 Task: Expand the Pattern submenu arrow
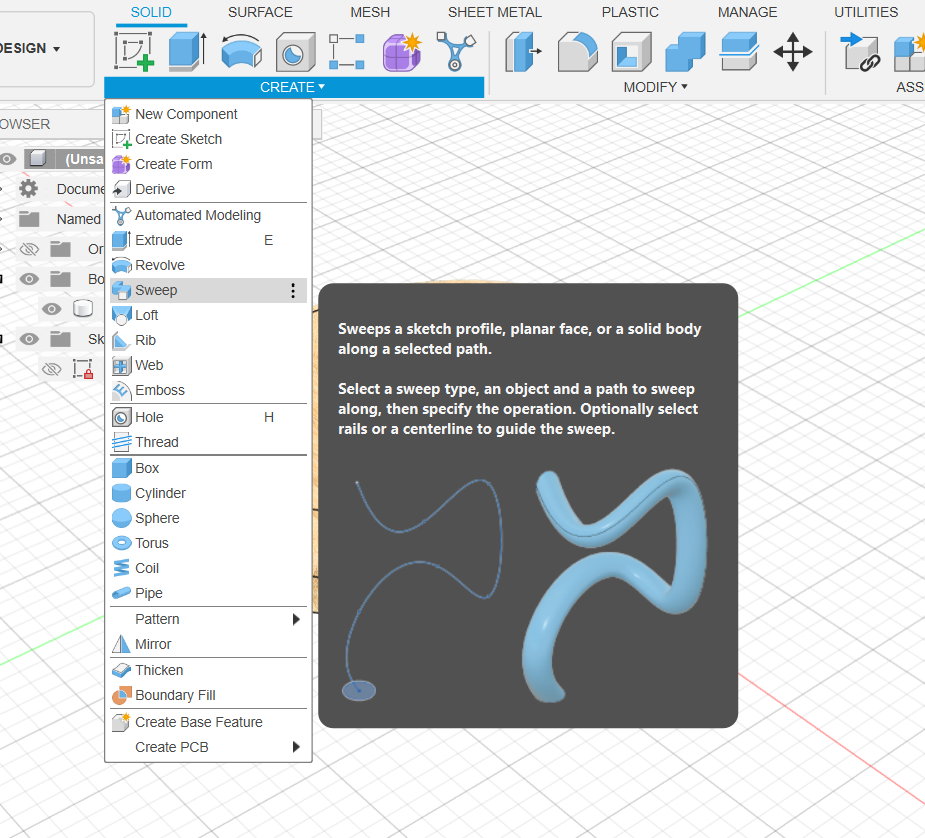[x=296, y=619]
